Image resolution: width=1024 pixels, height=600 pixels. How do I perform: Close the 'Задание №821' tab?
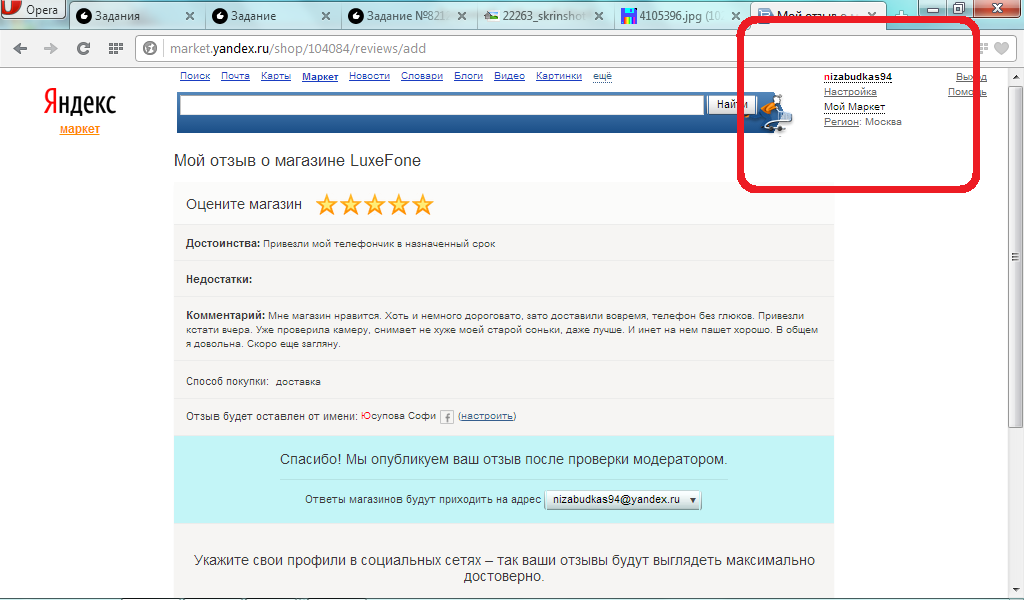pos(462,16)
